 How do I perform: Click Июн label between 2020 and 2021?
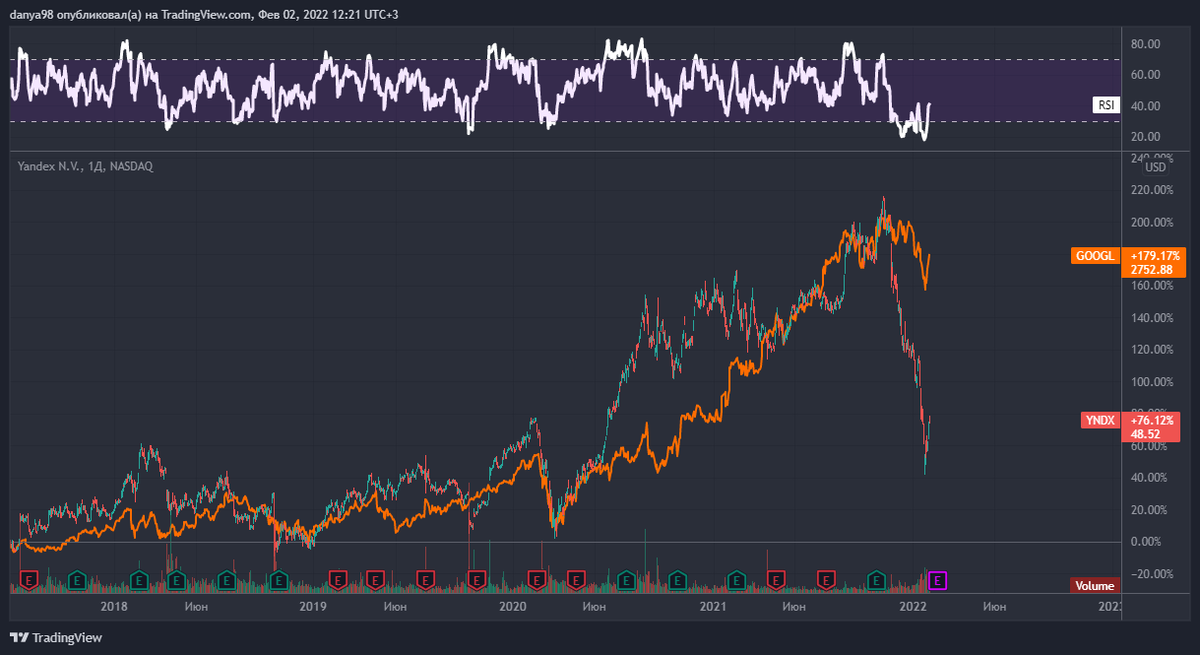(x=594, y=607)
